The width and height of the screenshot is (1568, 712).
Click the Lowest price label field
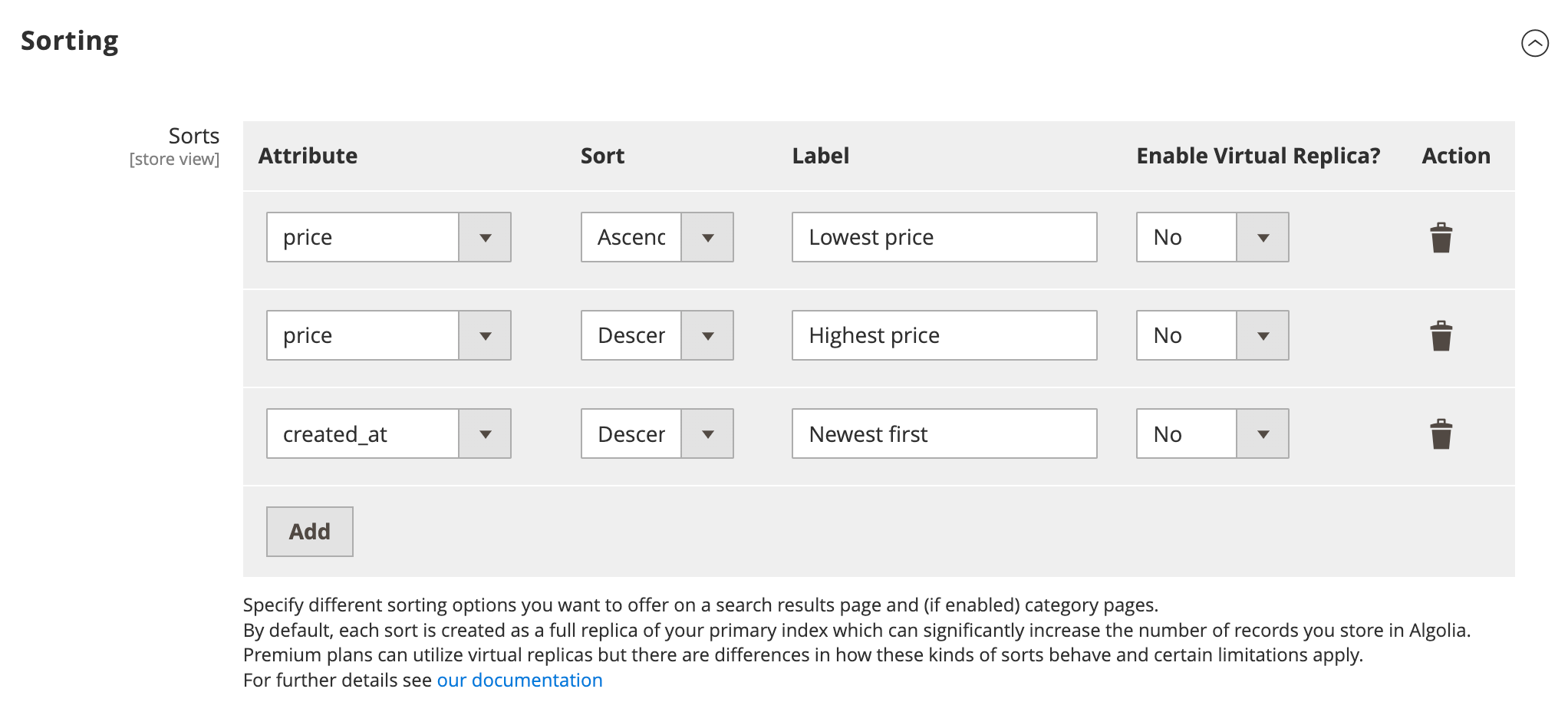[x=944, y=237]
